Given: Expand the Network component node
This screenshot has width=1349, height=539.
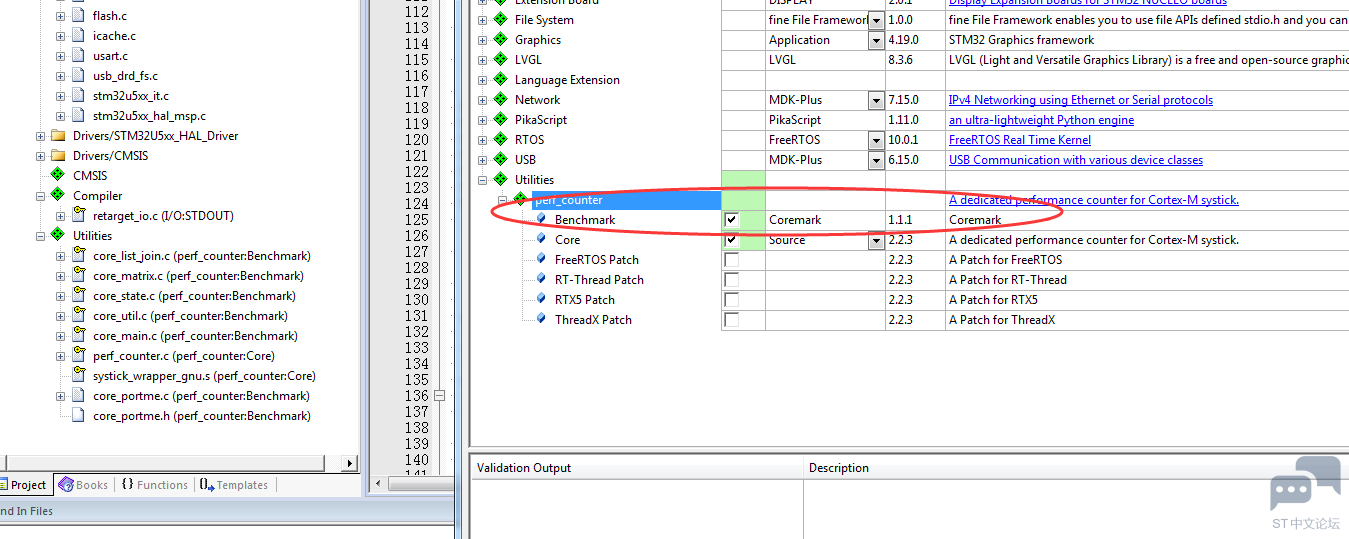Looking at the screenshot, I should pyautogui.click(x=482, y=100).
